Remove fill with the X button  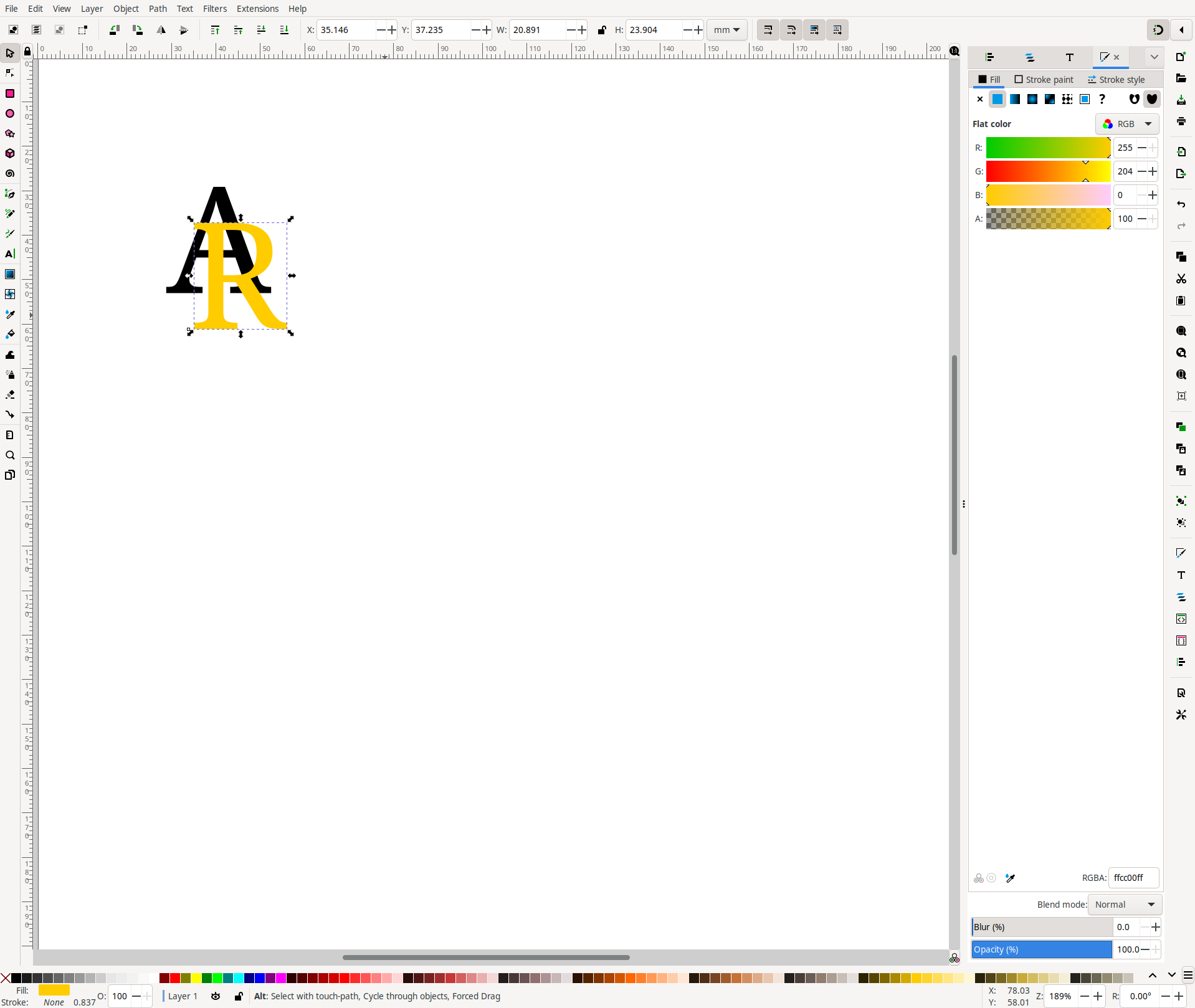click(x=980, y=99)
